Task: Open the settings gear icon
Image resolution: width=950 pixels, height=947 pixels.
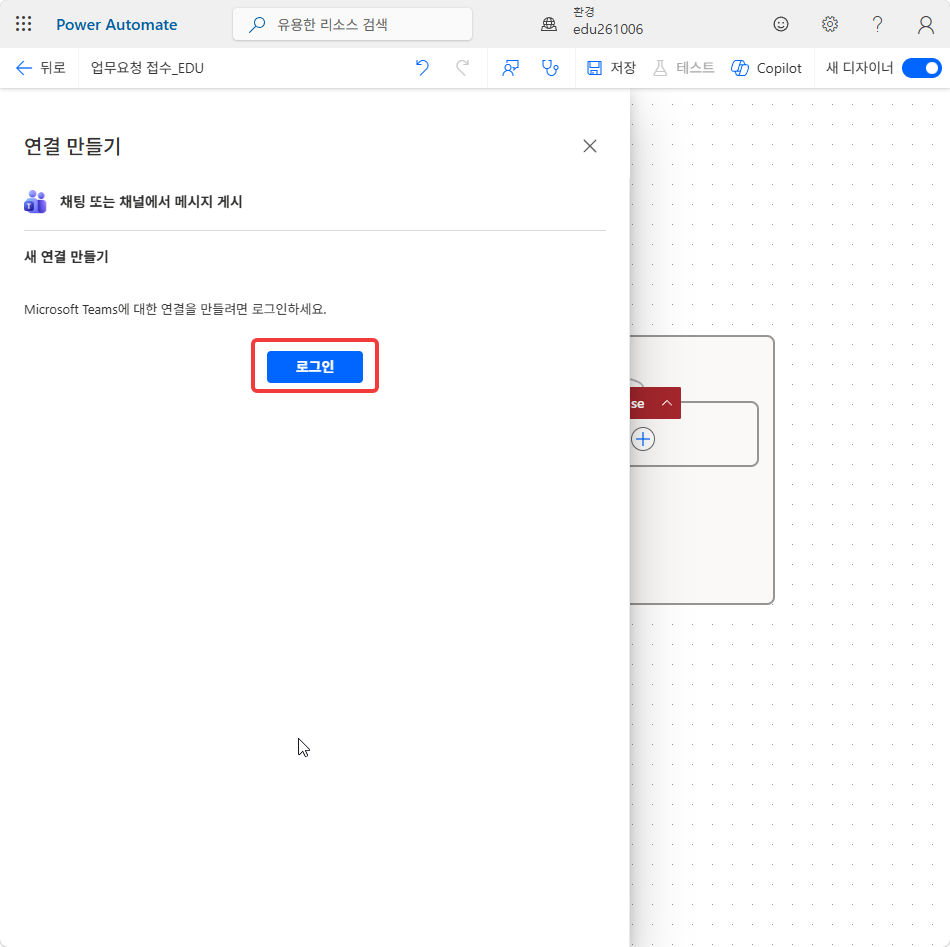Action: click(x=829, y=24)
